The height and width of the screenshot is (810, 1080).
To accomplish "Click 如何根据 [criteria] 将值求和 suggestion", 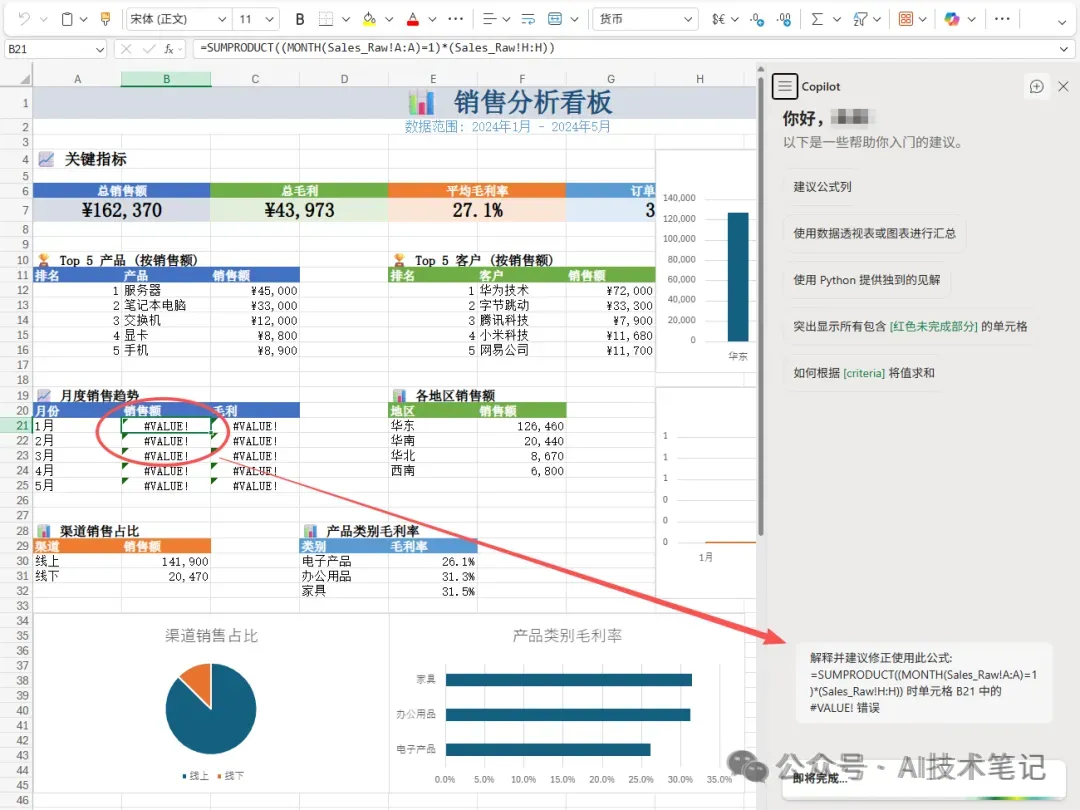I will click(x=864, y=373).
